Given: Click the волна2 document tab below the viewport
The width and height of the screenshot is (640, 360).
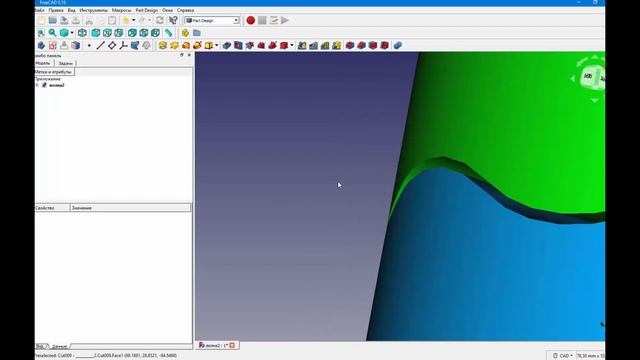Looking at the screenshot, I should pos(217,345).
